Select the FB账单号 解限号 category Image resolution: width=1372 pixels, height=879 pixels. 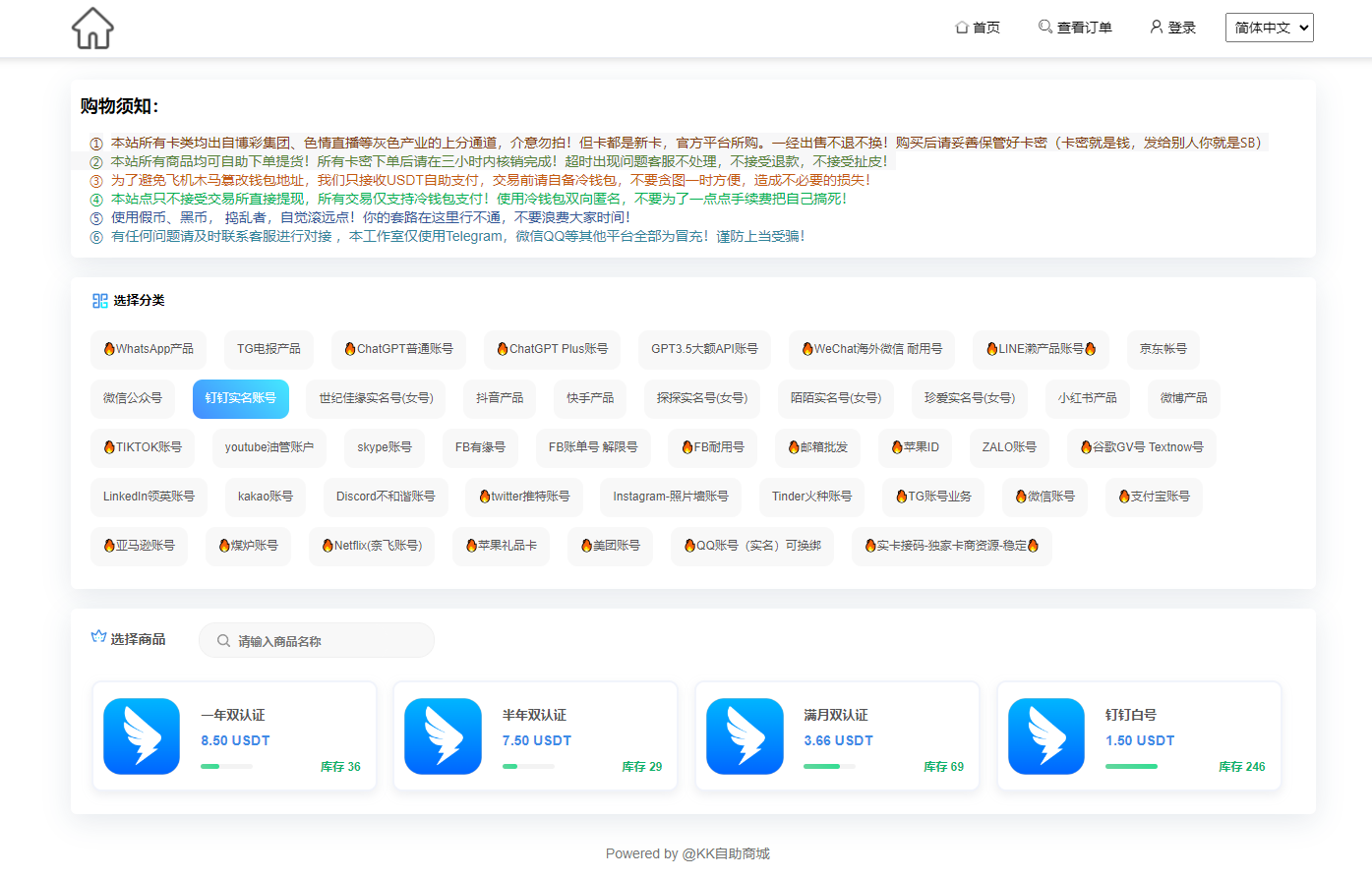pos(593,447)
